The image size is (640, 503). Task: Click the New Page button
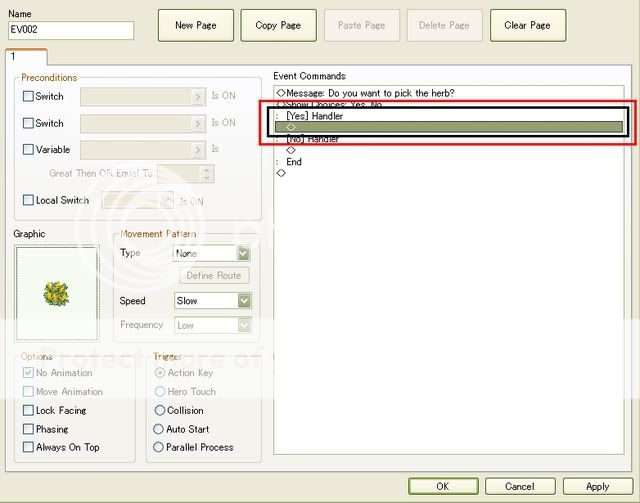pyautogui.click(x=195, y=25)
